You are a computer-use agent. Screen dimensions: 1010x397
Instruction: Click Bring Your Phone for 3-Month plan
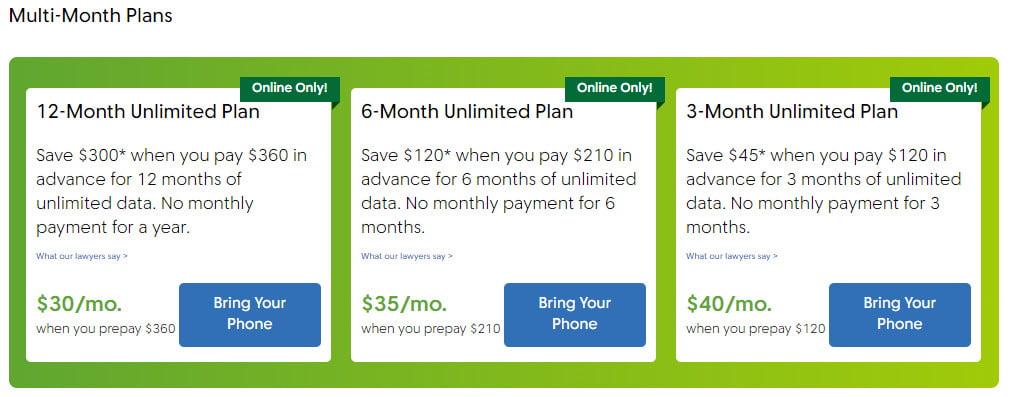pos(900,315)
